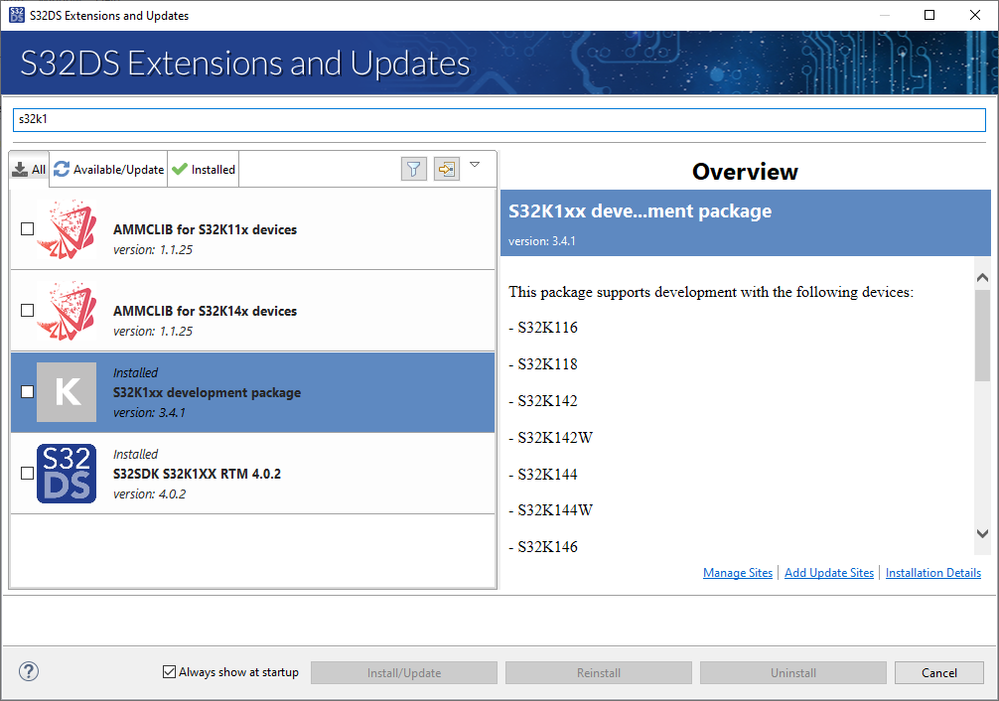Screen dimensions: 999x701
Task: Click the Install/Update button
Action: [x=404, y=673]
